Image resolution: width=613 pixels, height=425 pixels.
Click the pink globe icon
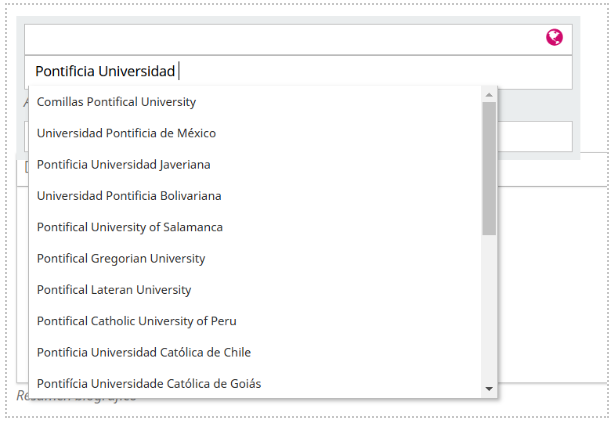[554, 38]
